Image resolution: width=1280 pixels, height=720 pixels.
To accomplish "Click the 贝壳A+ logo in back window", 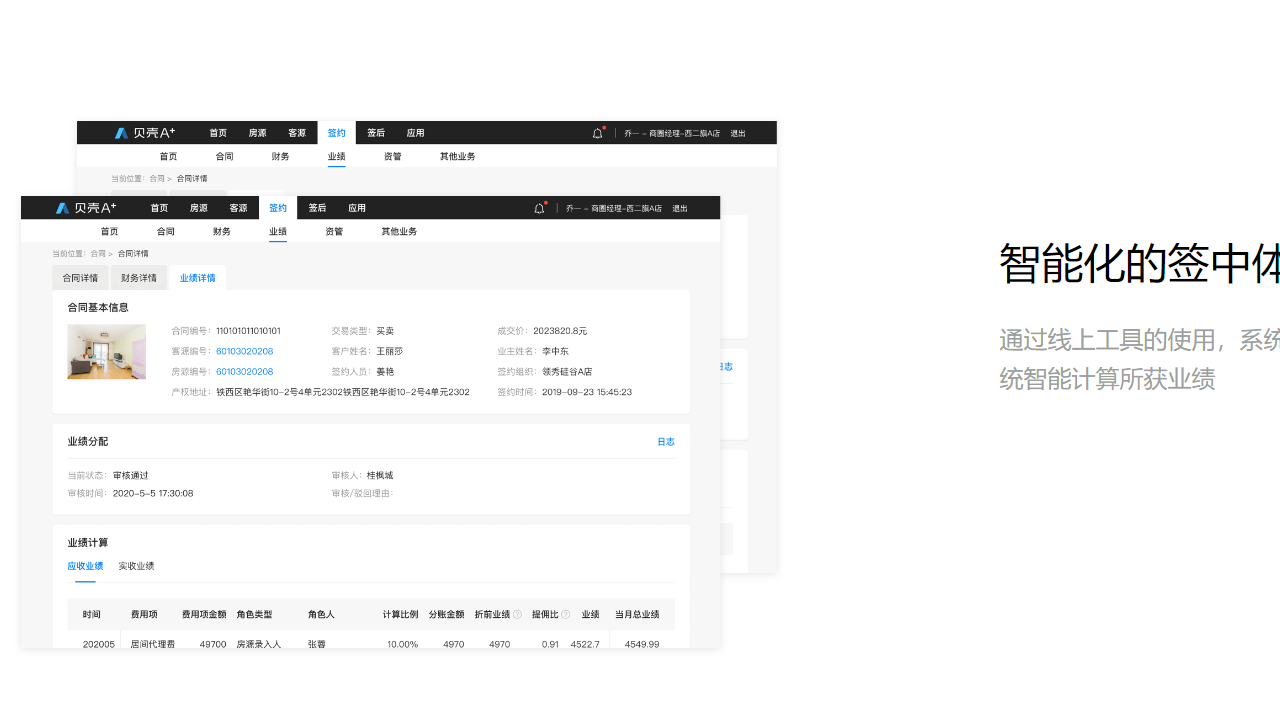I will click(x=145, y=133).
